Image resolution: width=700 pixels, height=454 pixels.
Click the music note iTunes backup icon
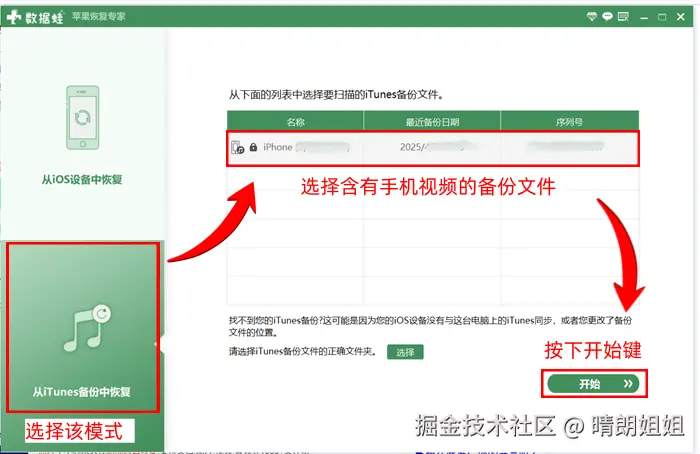point(87,328)
